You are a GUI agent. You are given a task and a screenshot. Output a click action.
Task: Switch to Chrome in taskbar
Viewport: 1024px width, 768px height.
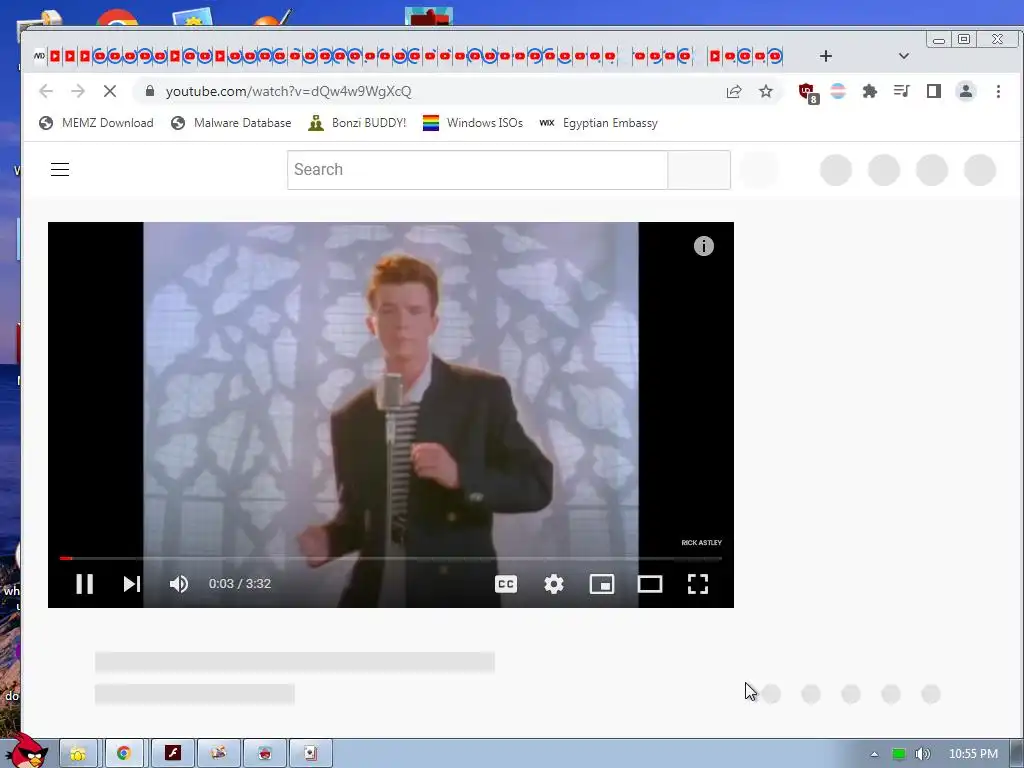click(123, 754)
